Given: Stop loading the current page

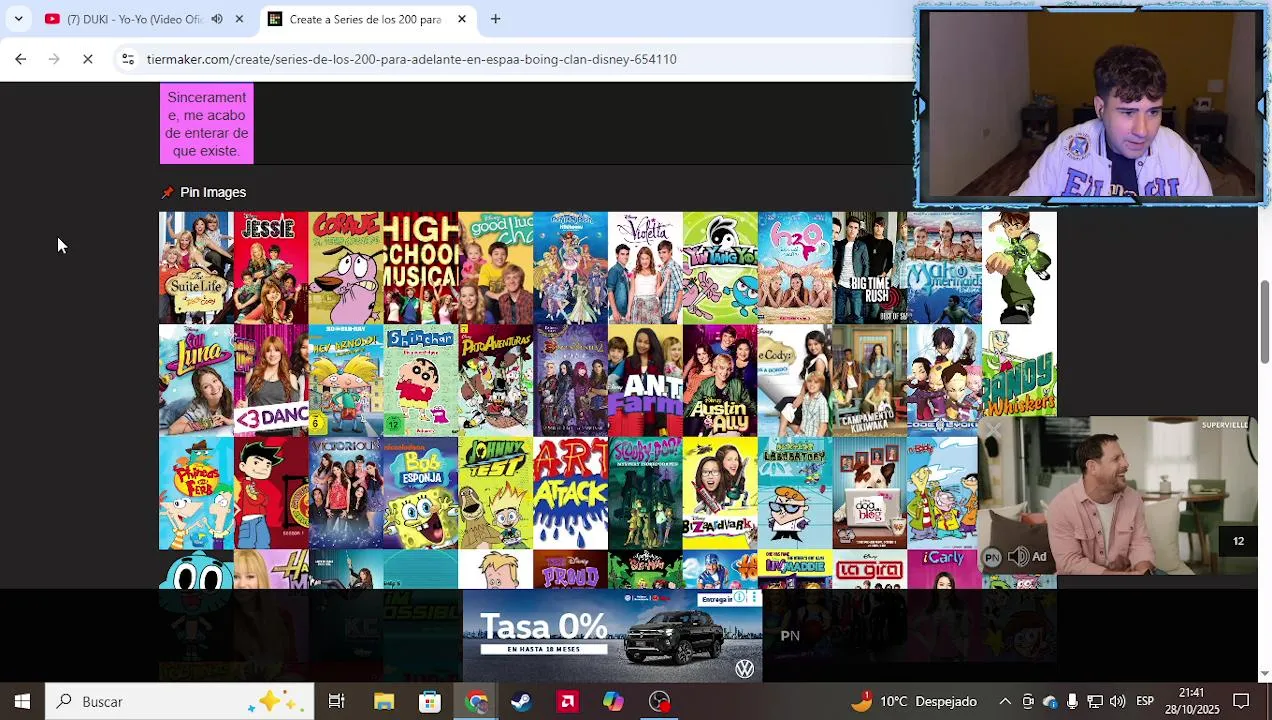Looking at the screenshot, I should (88, 59).
